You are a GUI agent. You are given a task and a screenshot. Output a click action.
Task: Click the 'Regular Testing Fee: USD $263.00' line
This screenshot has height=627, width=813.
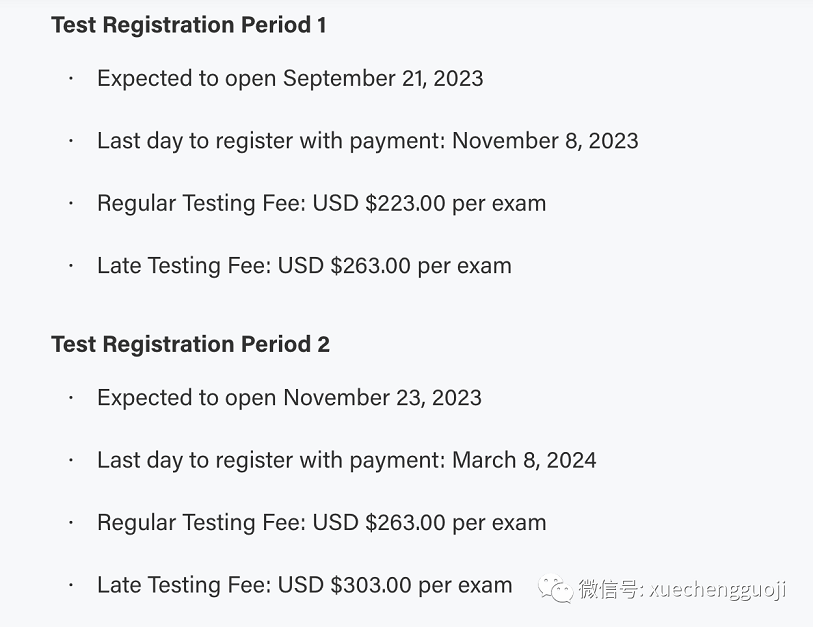coord(321,523)
